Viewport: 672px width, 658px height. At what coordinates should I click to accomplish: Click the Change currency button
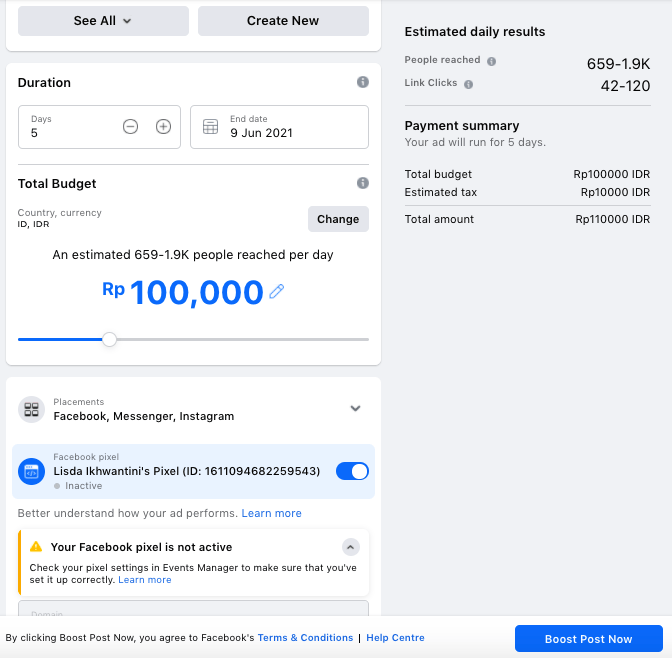coord(338,219)
